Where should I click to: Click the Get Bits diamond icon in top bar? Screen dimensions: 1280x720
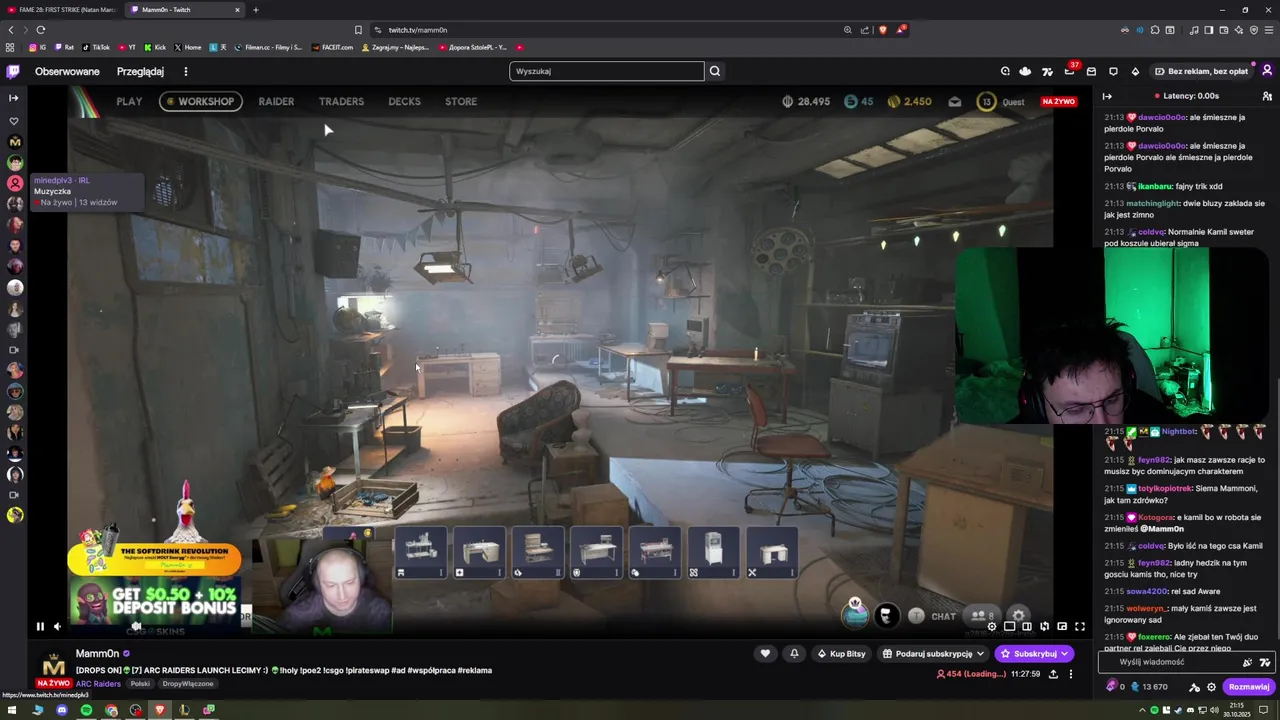1135,71
